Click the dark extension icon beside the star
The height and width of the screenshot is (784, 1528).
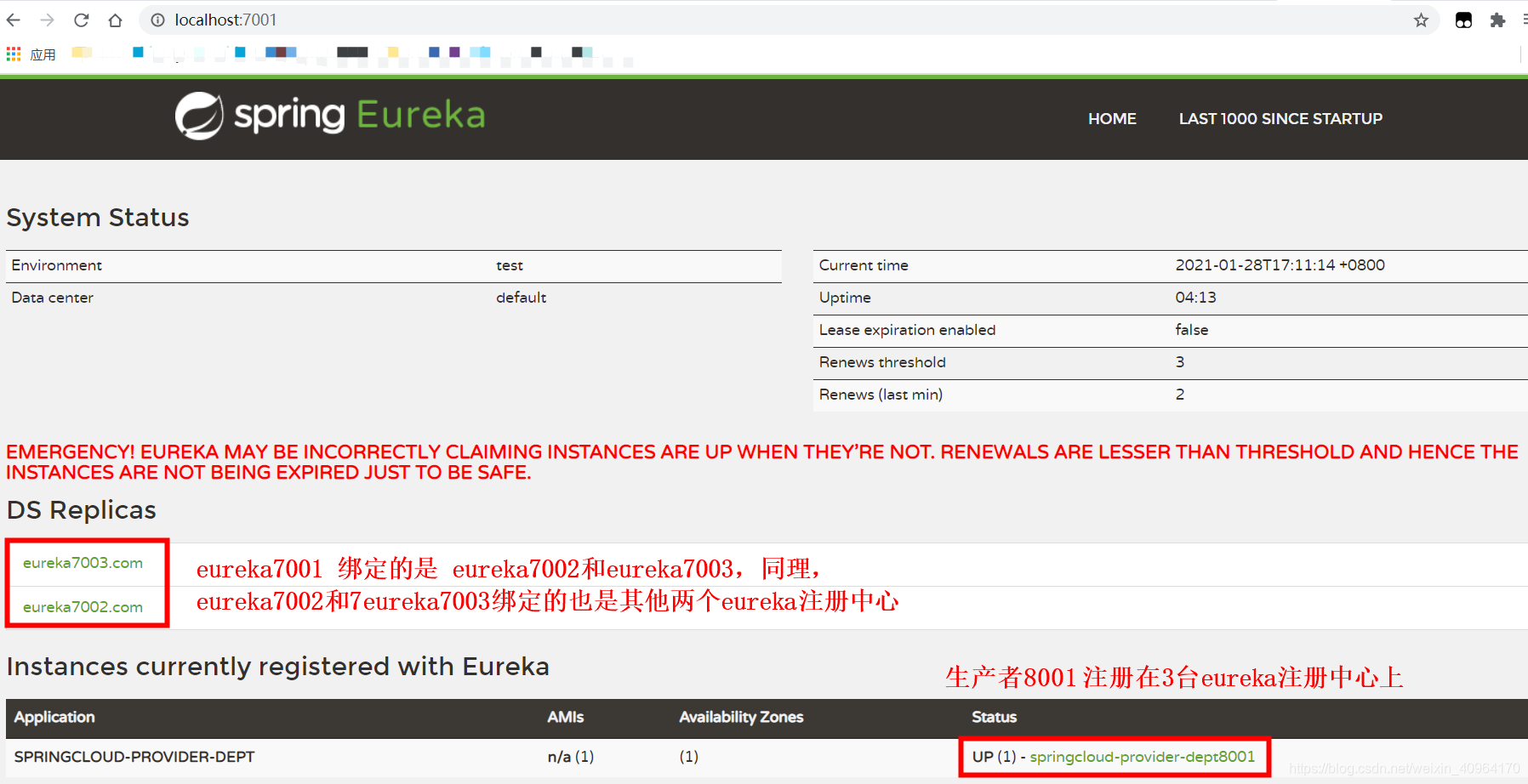1463,20
